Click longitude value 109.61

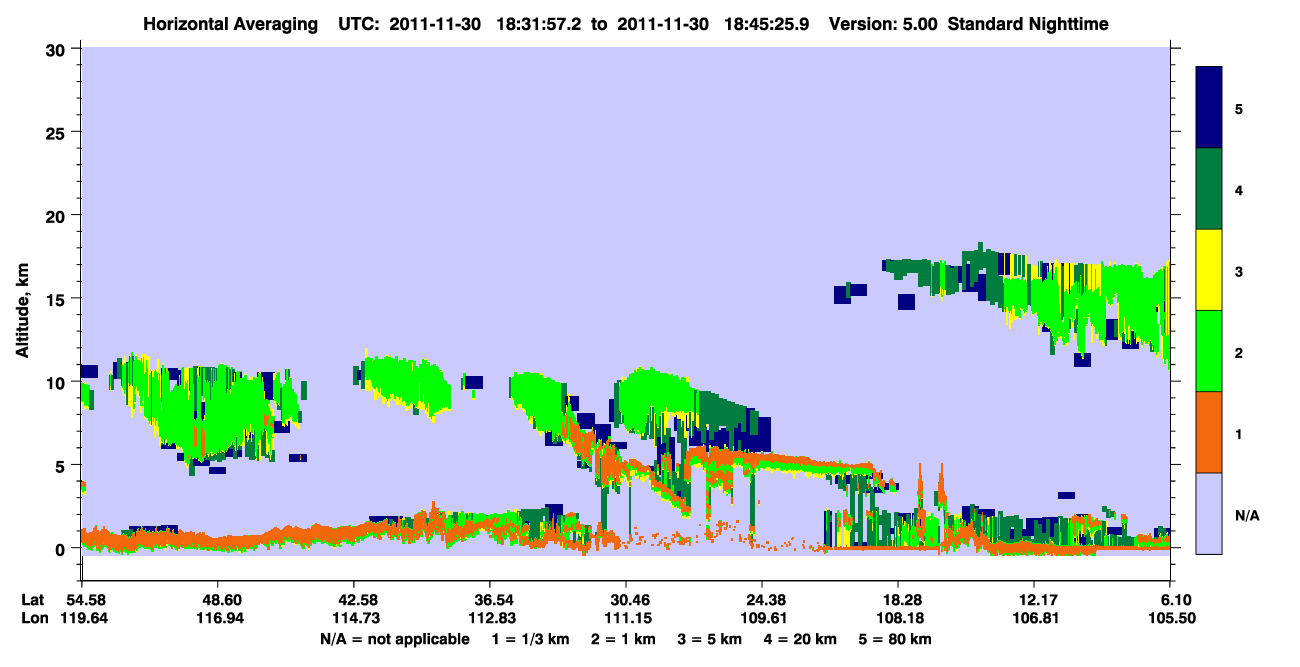(762, 618)
